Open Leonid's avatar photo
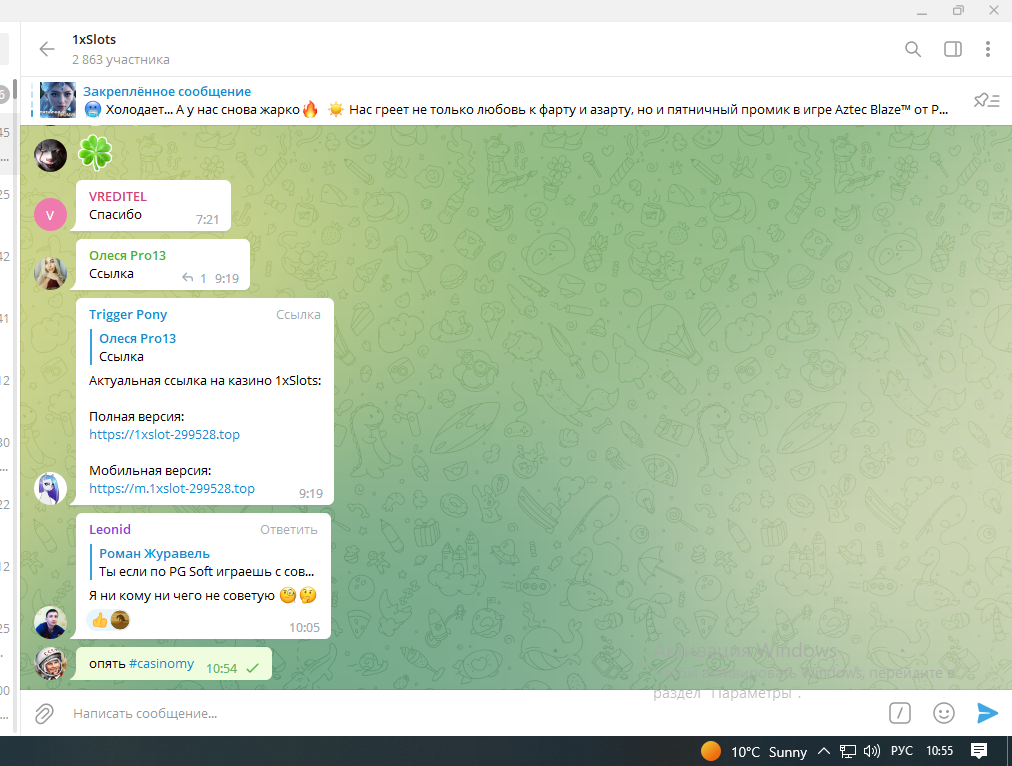Screen dimensions: 1012x766 click(x=50, y=622)
